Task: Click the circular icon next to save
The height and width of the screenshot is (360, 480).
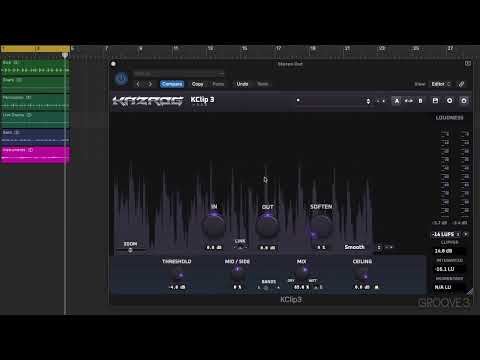Action: (x=449, y=101)
